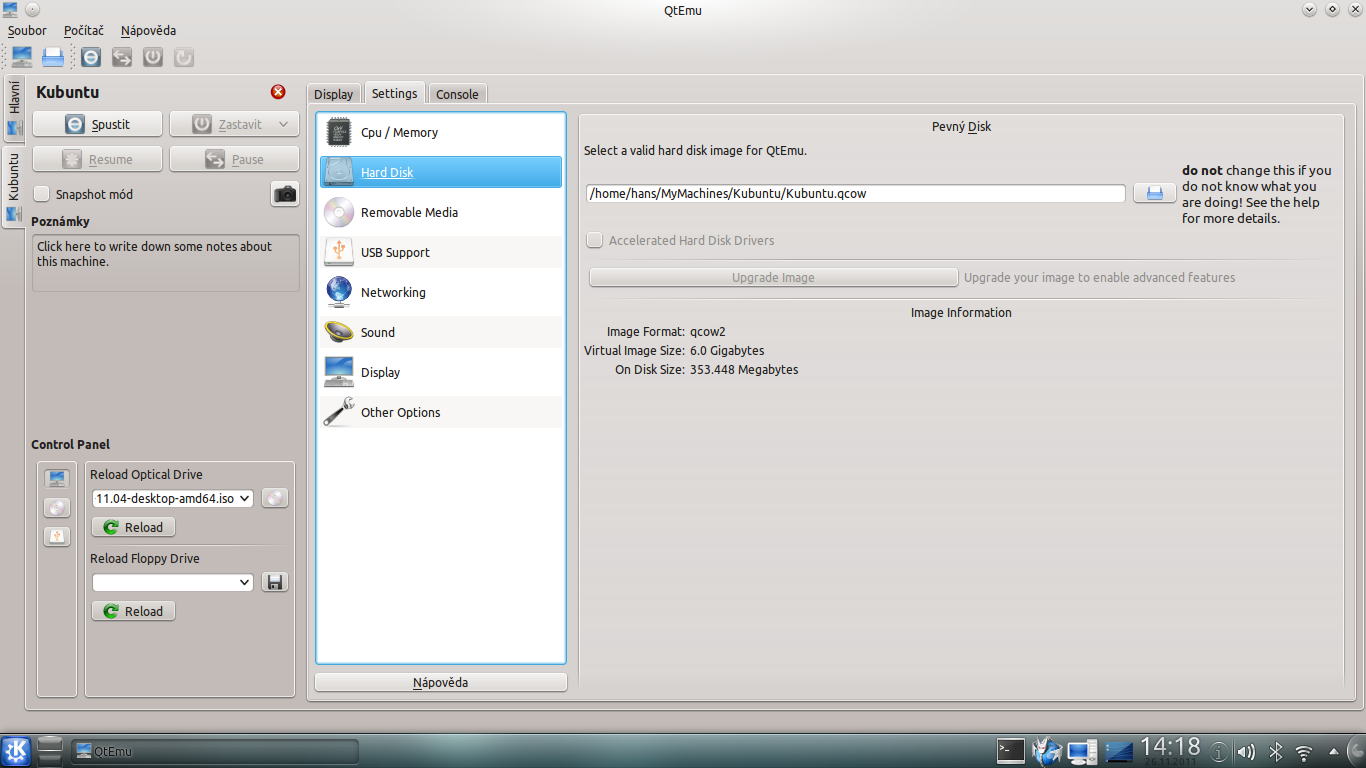Click the open machine drive toolbar icon

[53, 57]
